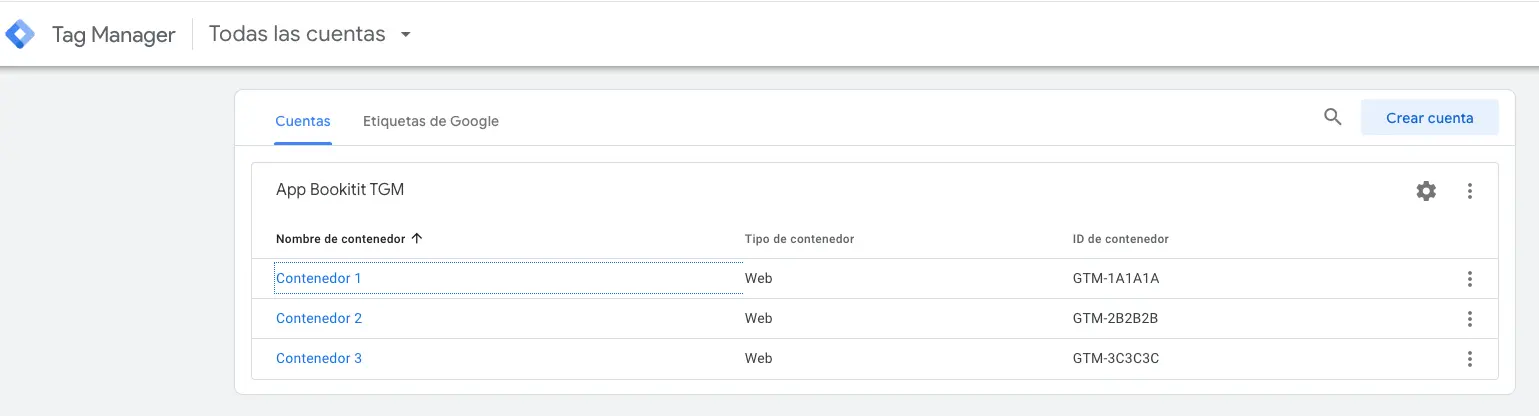1539x416 pixels.
Task: Click the Tipo de contenedor column header
Action: [x=799, y=239]
